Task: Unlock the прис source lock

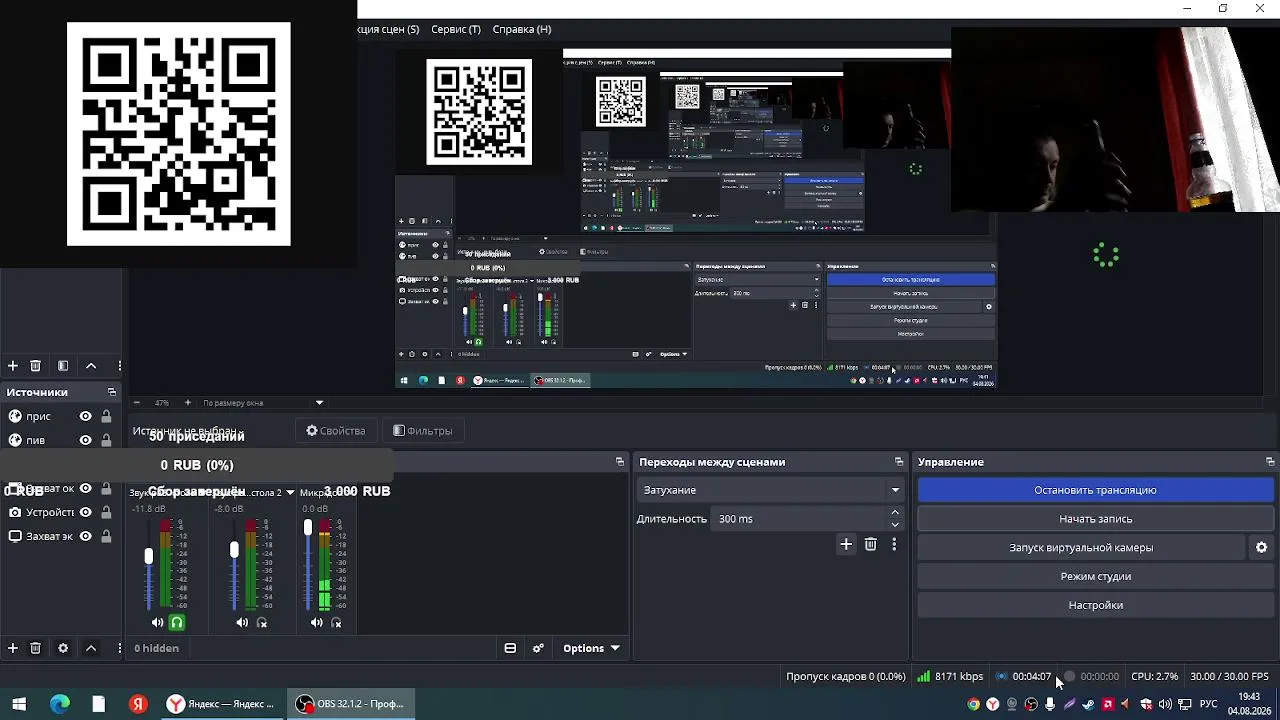Action: (106, 416)
